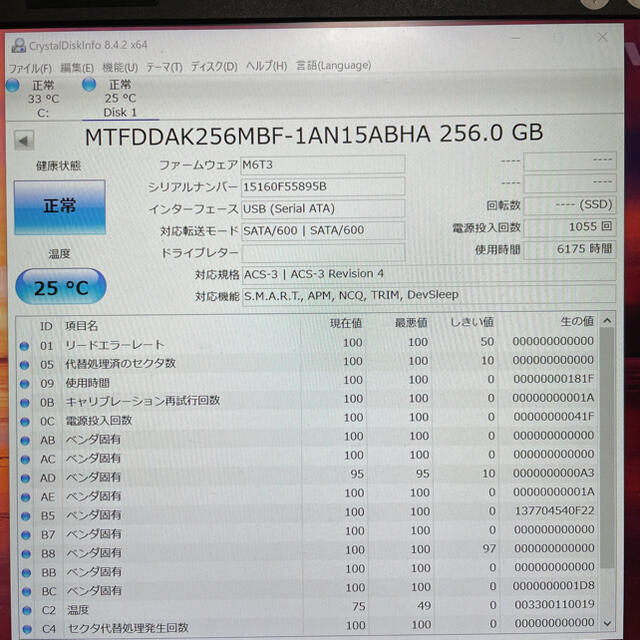Click status orb for row 0C

pyautogui.click(x=25, y=422)
